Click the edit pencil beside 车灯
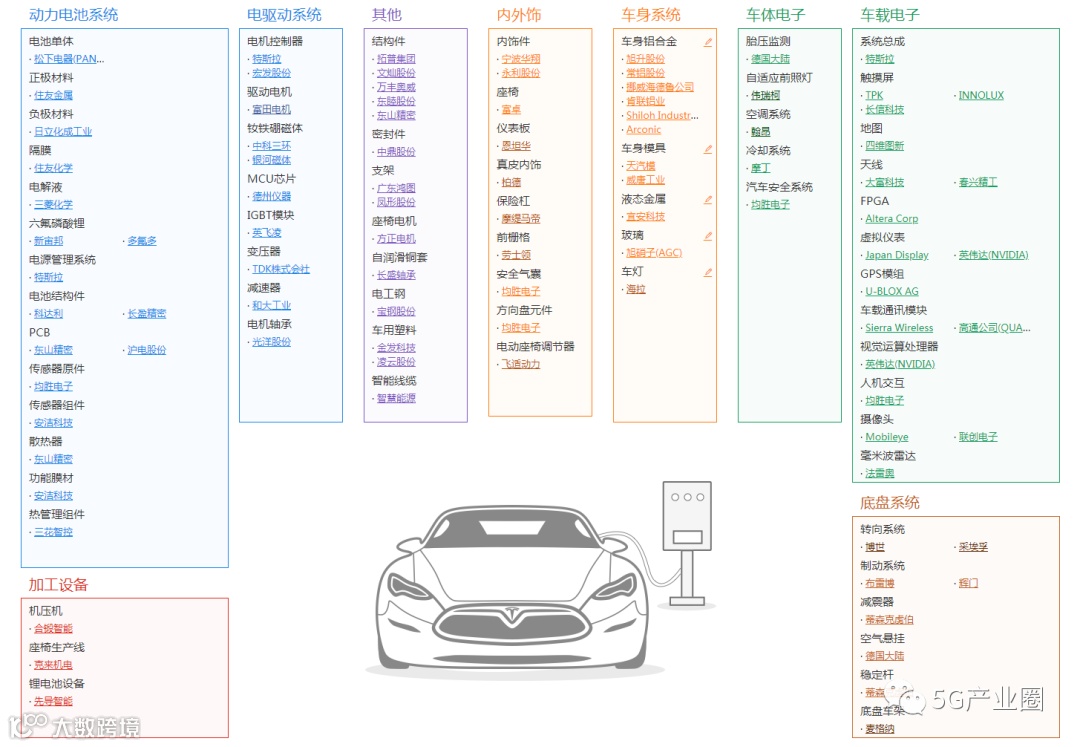1080x747 pixels. point(707,273)
